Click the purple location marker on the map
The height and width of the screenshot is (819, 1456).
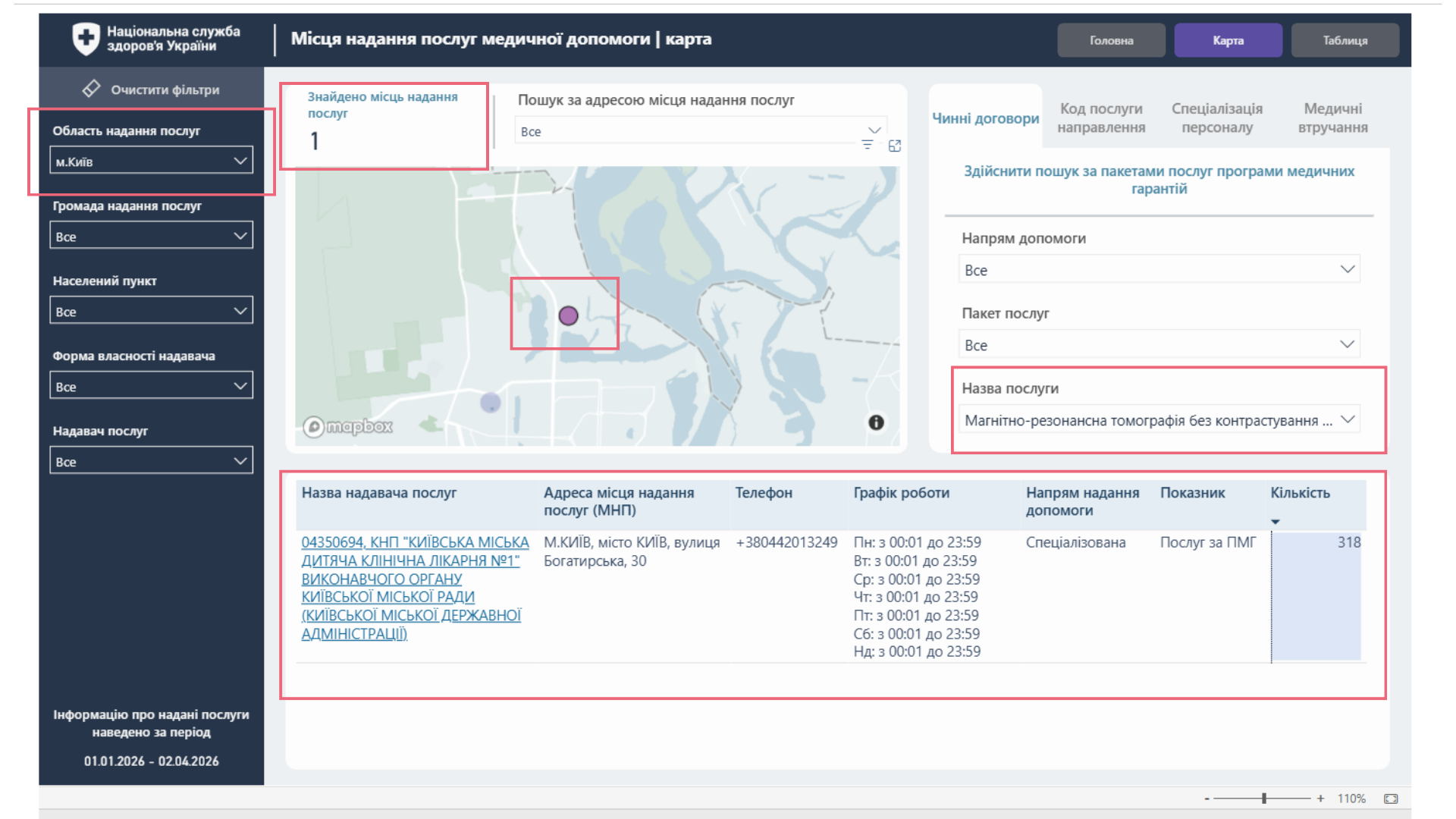[568, 315]
